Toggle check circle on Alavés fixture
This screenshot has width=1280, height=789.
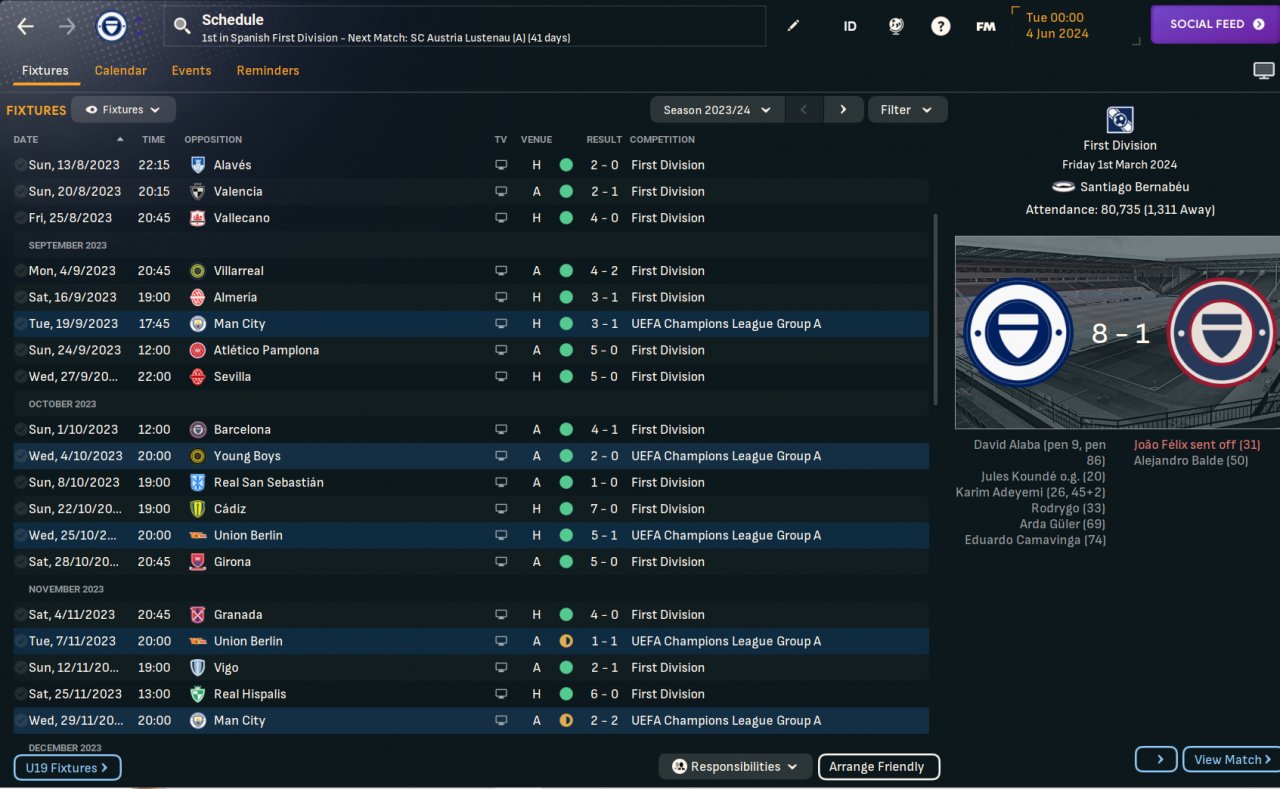[20, 165]
